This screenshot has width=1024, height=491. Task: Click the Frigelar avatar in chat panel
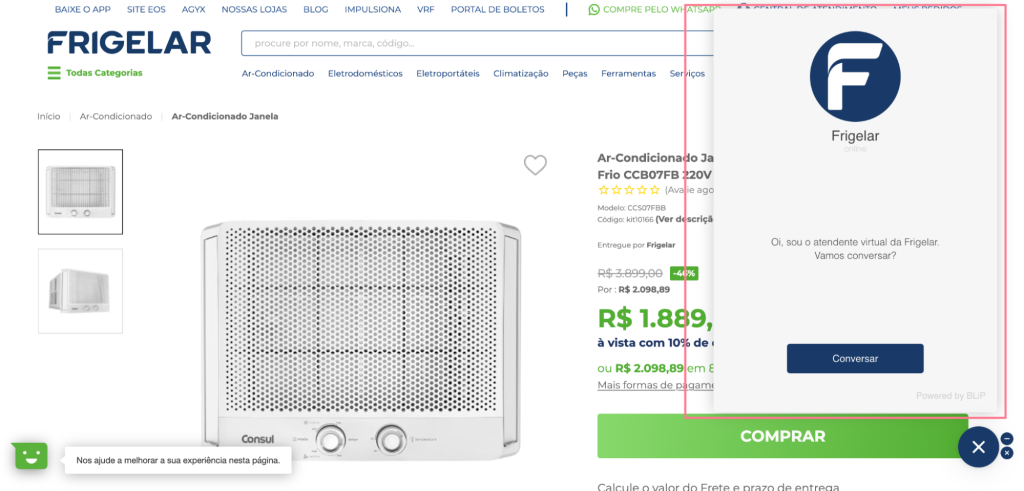coord(855,77)
